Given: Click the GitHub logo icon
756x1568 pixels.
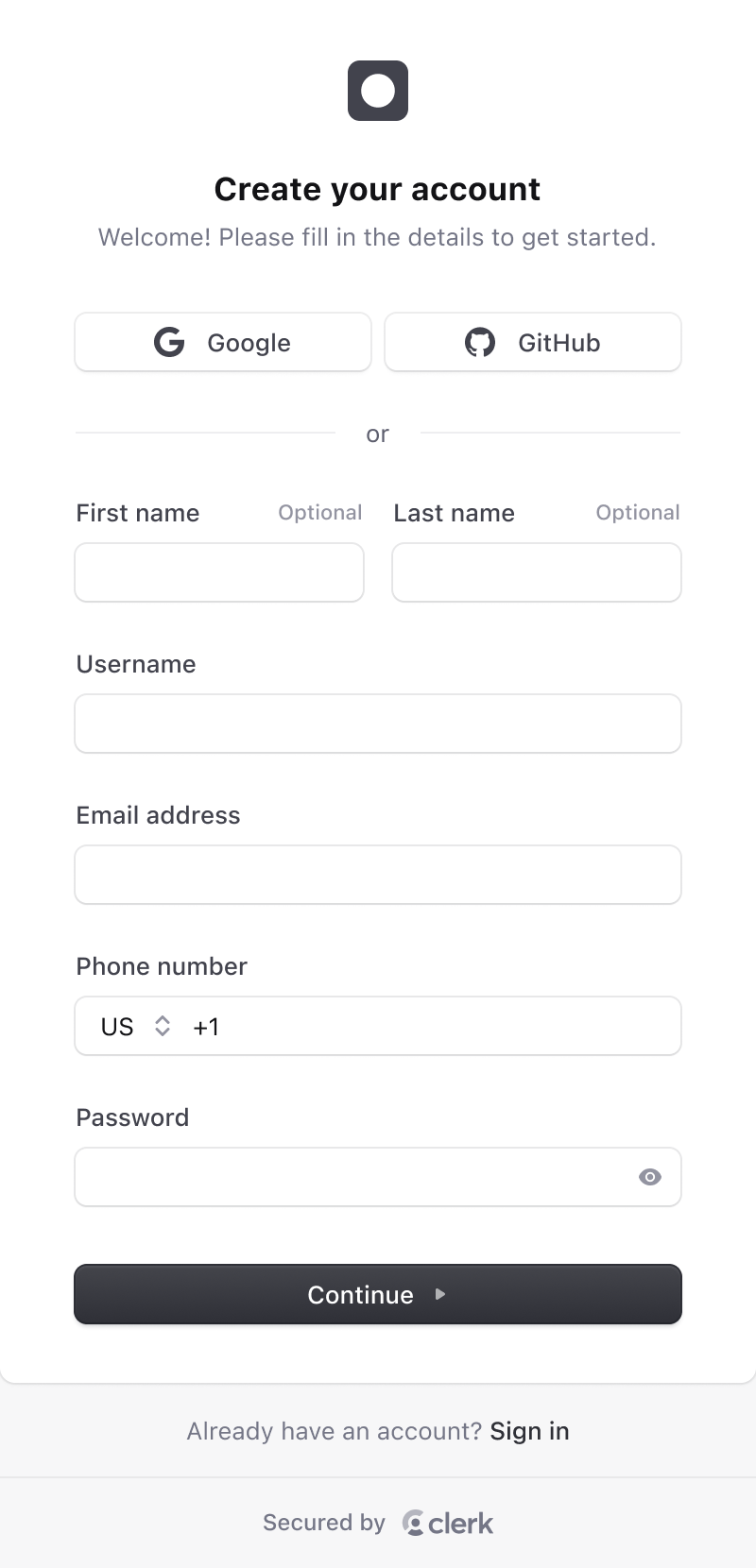Looking at the screenshot, I should [481, 342].
